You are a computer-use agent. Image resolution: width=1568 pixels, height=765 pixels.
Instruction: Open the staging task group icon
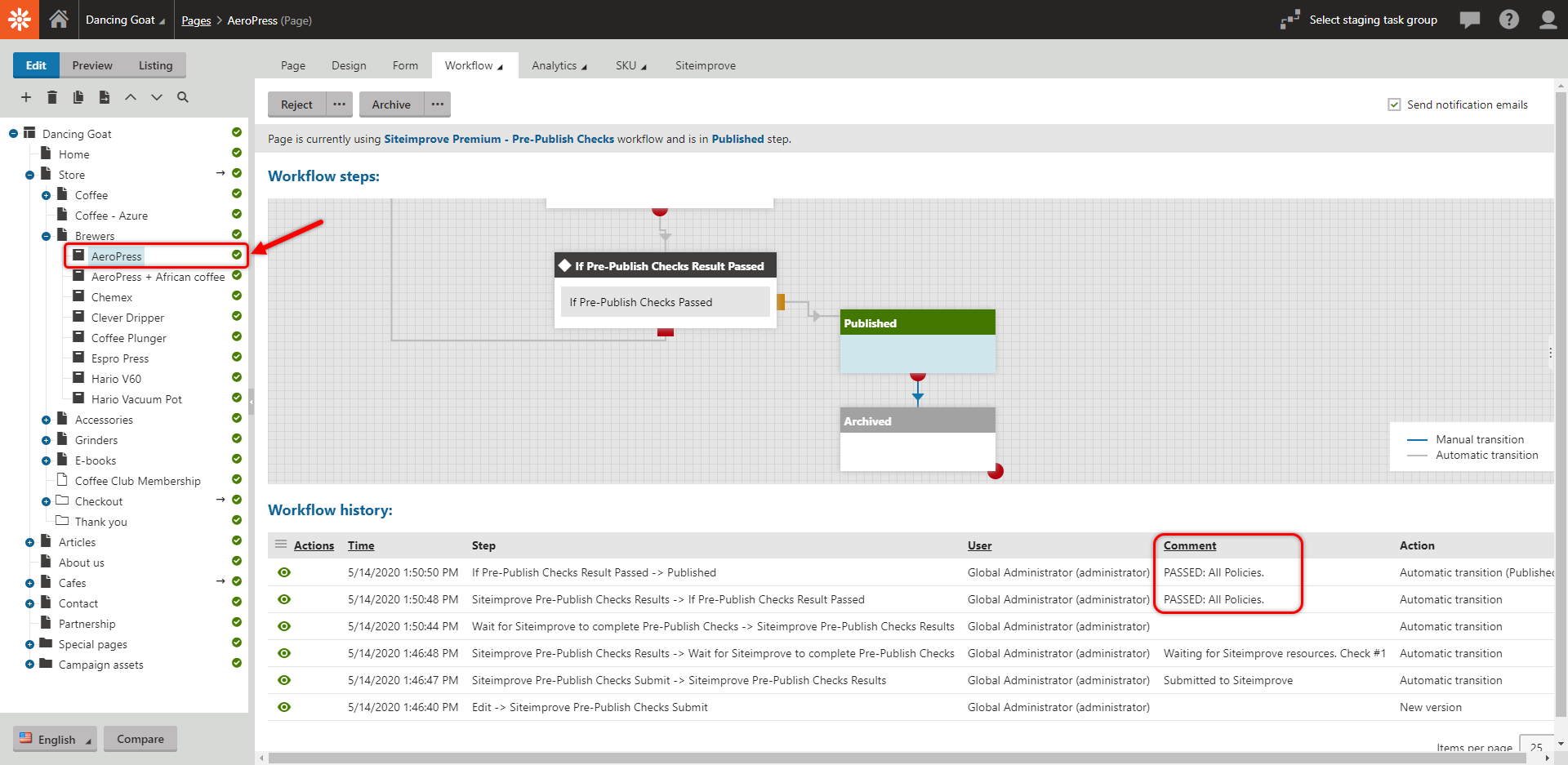[x=1290, y=20]
